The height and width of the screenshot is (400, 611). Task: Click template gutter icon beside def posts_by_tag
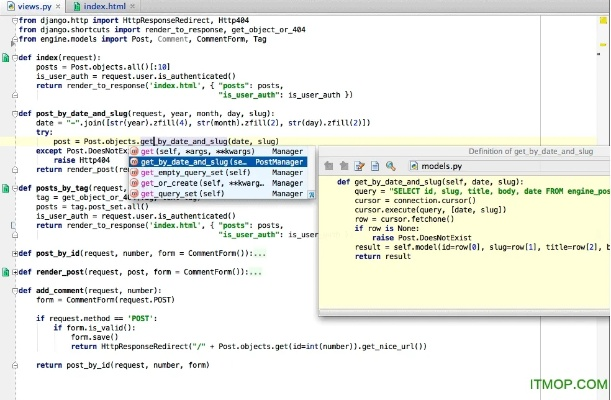(5, 189)
